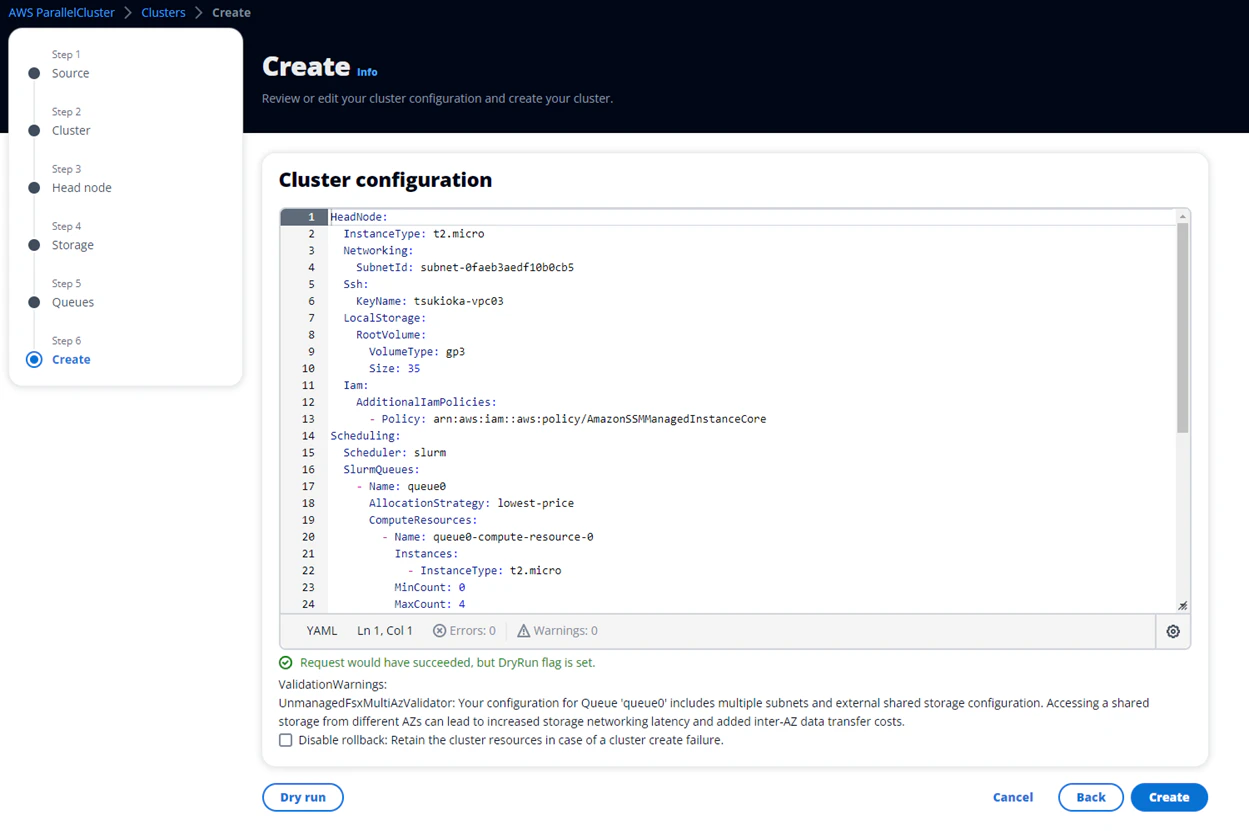This screenshot has height=831, width=1249.
Task: Select Step 6 Create in wizard
Action: pos(71,359)
